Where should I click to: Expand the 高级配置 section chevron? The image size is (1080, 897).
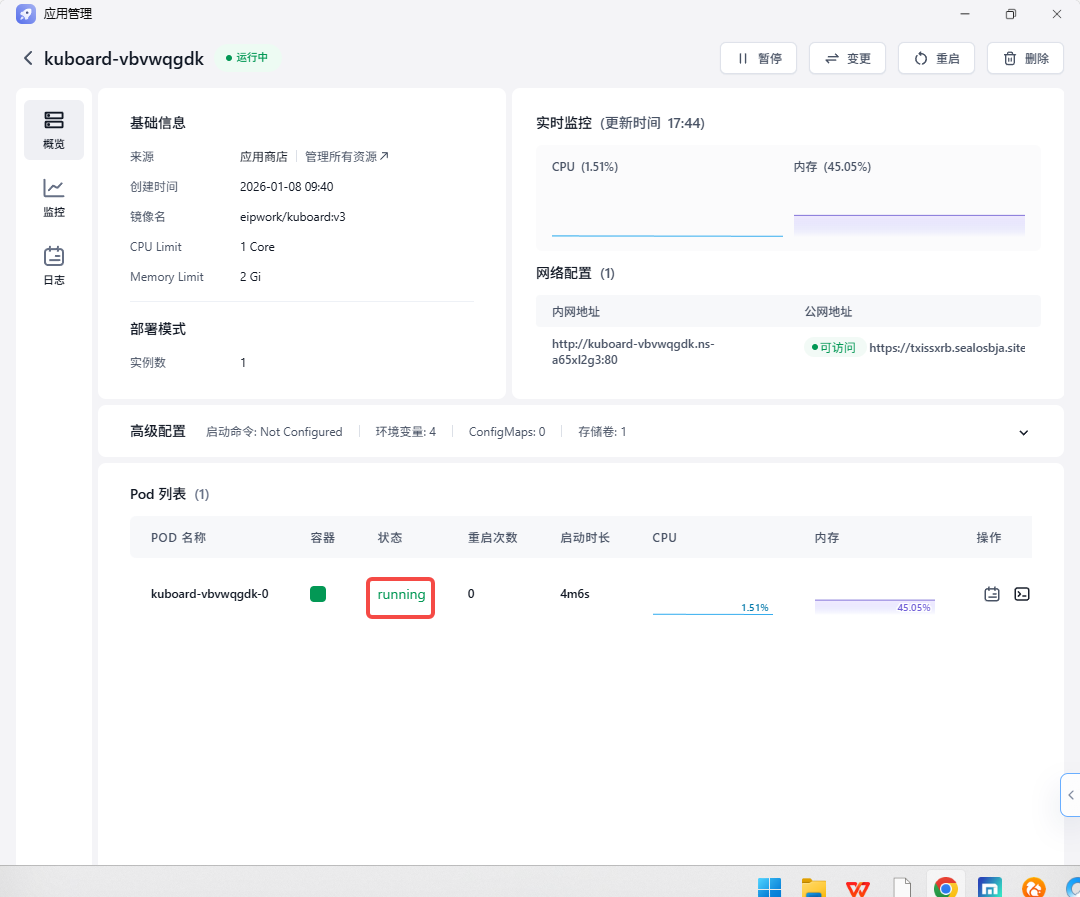coord(1024,433)
